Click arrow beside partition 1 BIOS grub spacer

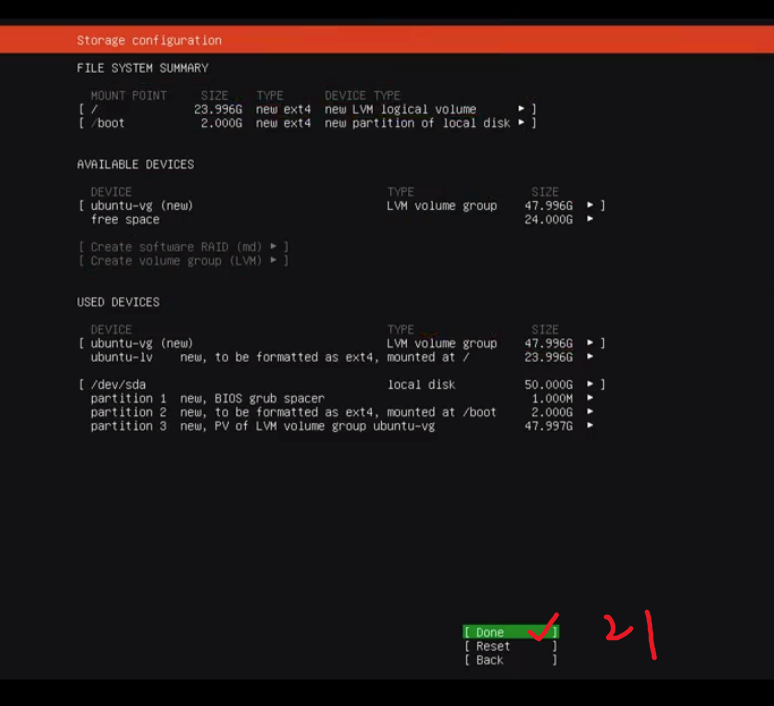coord(590,398)
